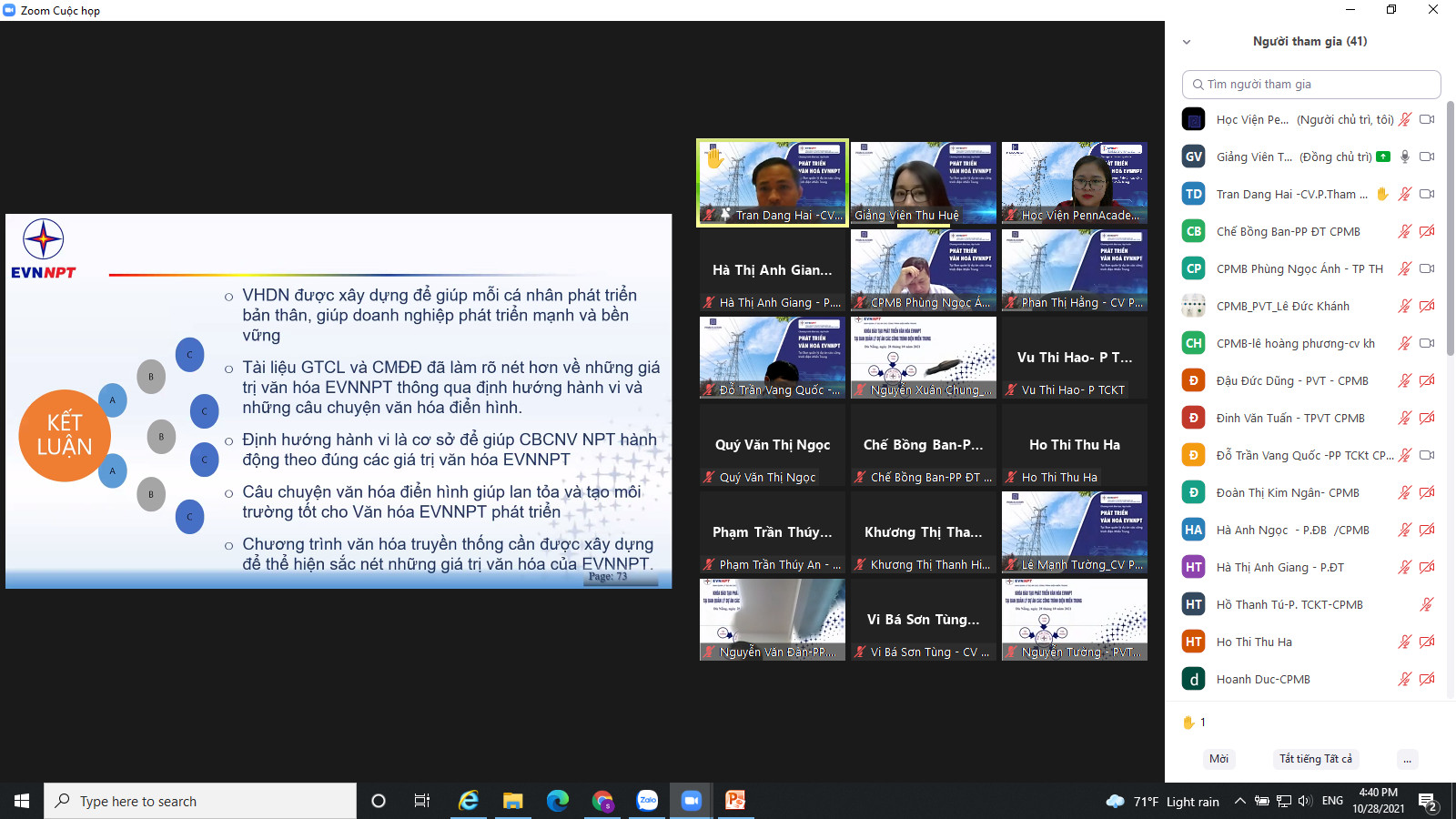This screenshot has width=1456, height=819.
Task: Toggle muted mic for Đậu Đức Dũng
Action: pyautogui.click(x=1405, y=380)
